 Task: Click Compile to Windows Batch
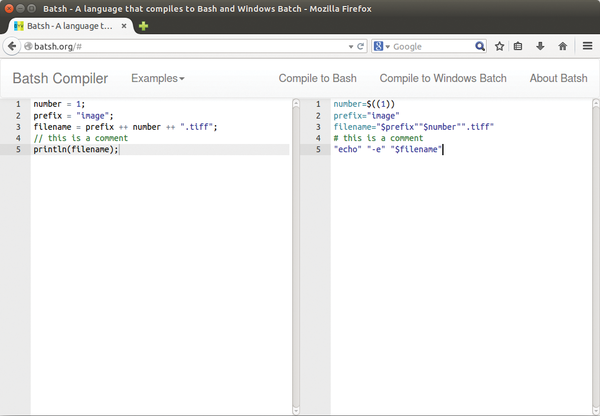pos(443,78)
